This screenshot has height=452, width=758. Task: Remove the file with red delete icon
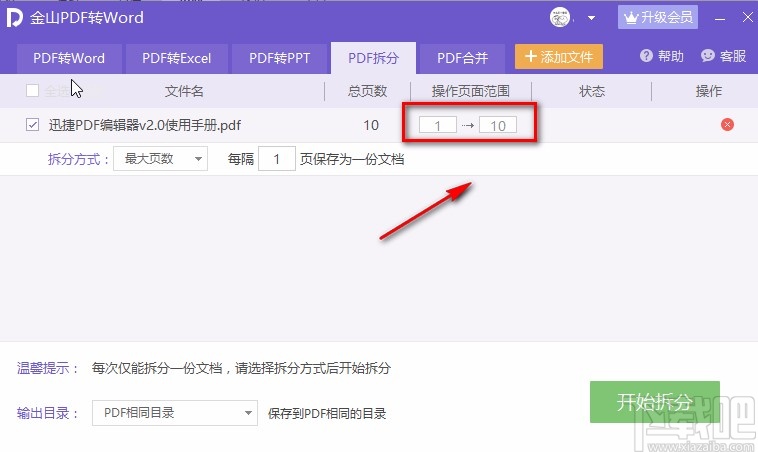click(727, 125)
